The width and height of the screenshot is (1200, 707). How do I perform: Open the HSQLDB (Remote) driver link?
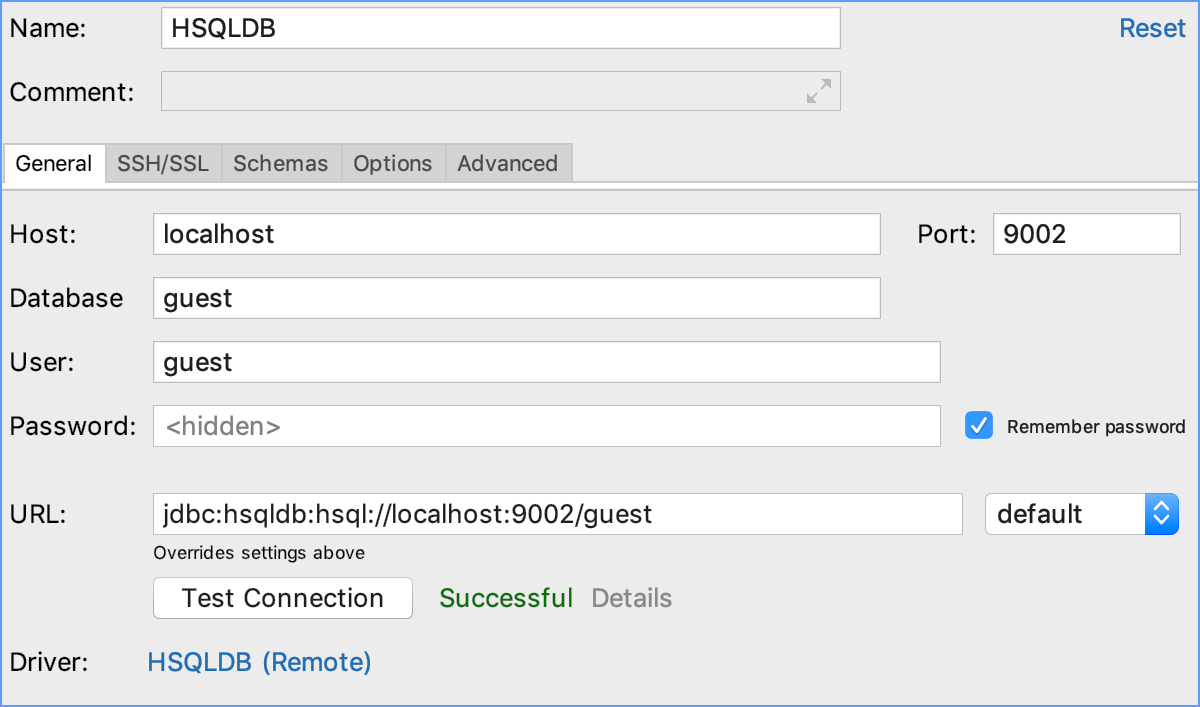click(260, 662)
